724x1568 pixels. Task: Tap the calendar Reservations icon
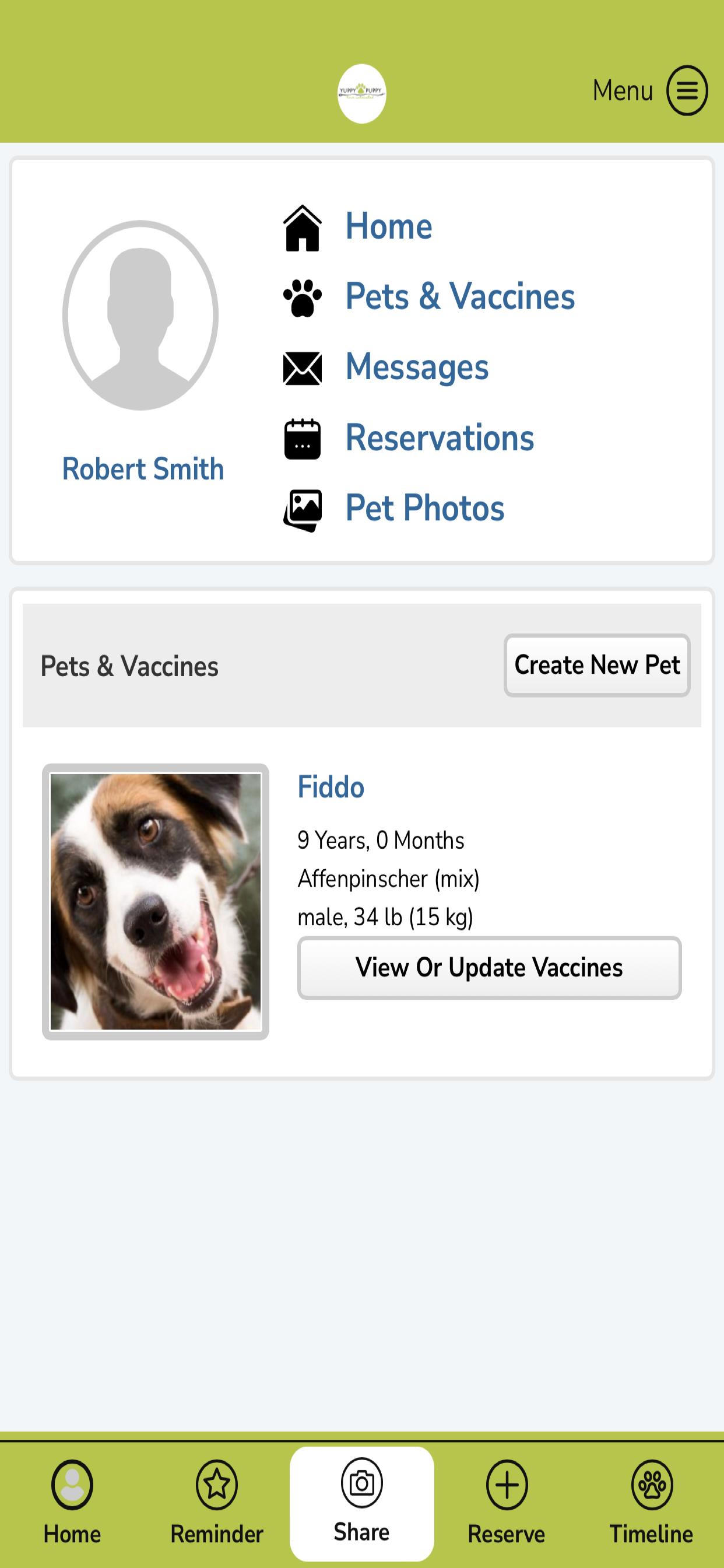[x=303, y=438]
